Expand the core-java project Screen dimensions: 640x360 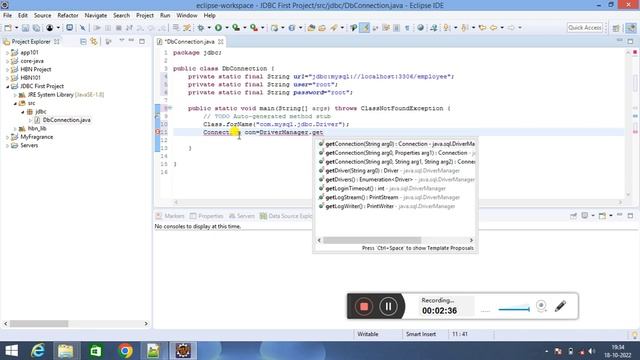tap(7, 61)
